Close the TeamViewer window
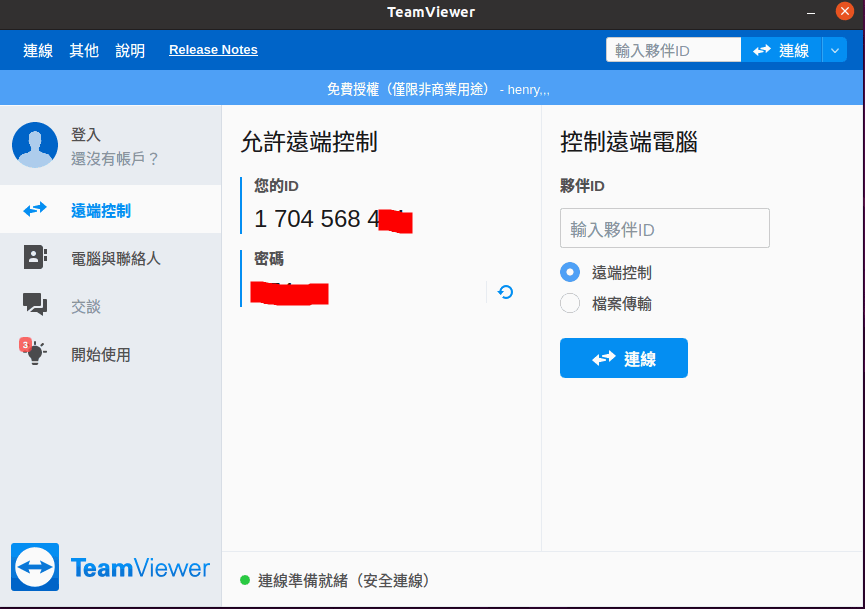 [x=844, y=11]
